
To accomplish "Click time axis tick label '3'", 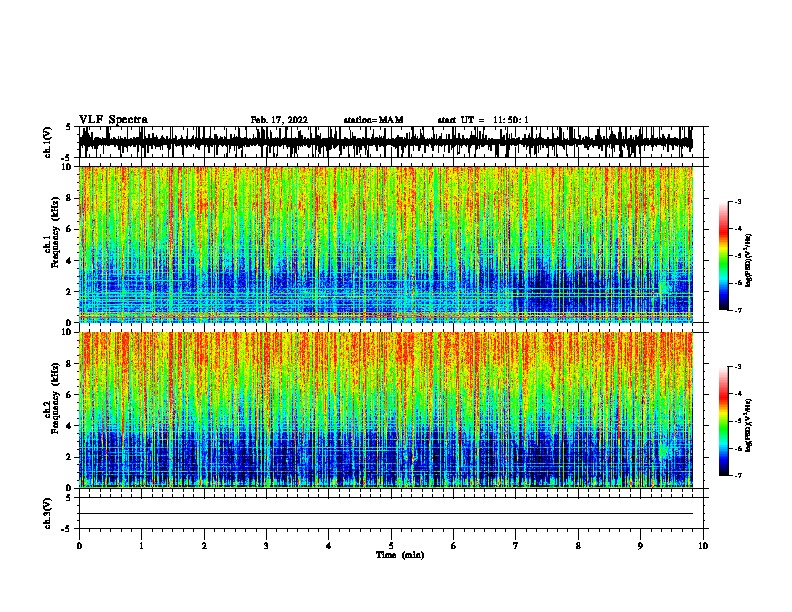I will [266, 546].
